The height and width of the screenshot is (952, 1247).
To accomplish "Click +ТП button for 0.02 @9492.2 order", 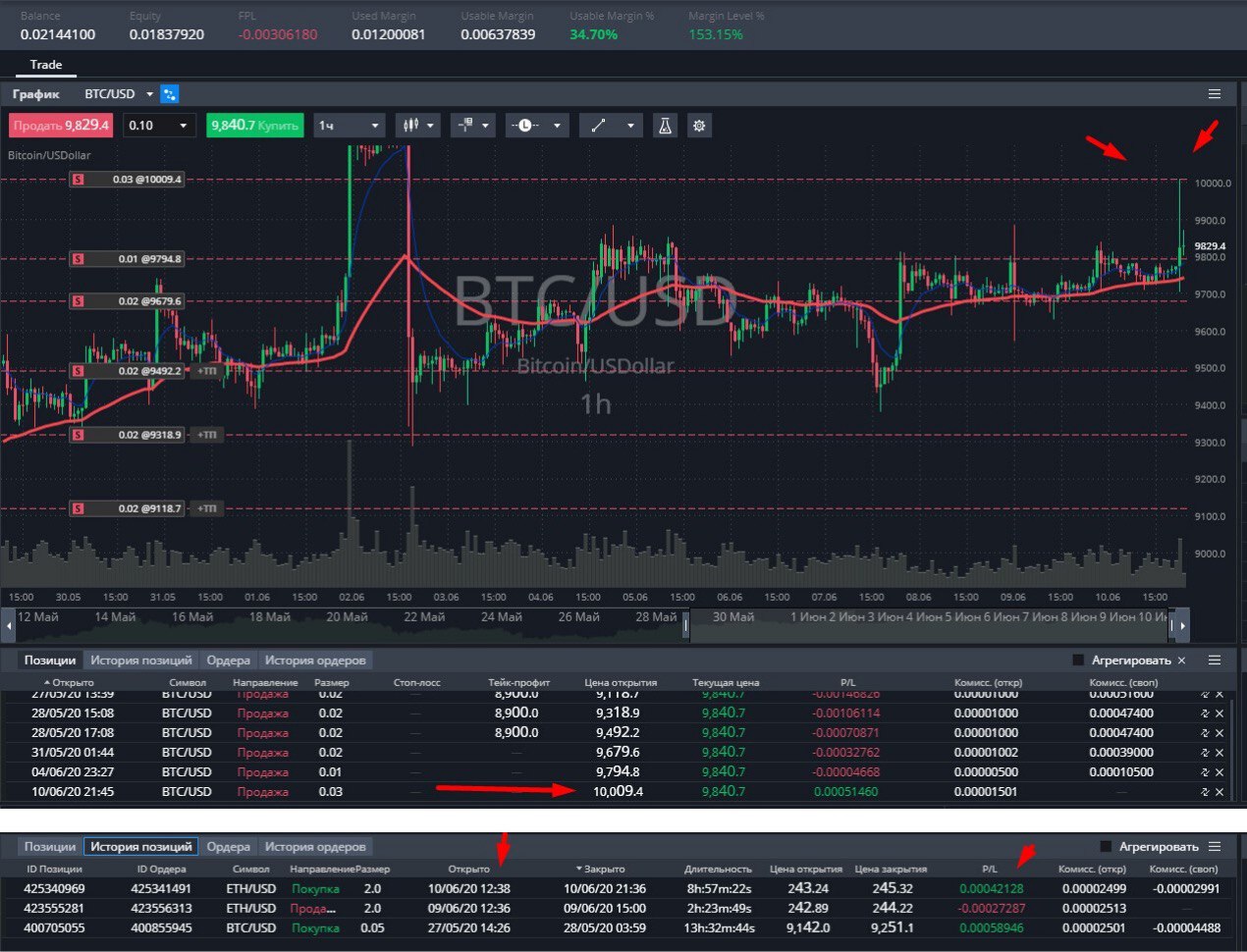I will [206, 371].
